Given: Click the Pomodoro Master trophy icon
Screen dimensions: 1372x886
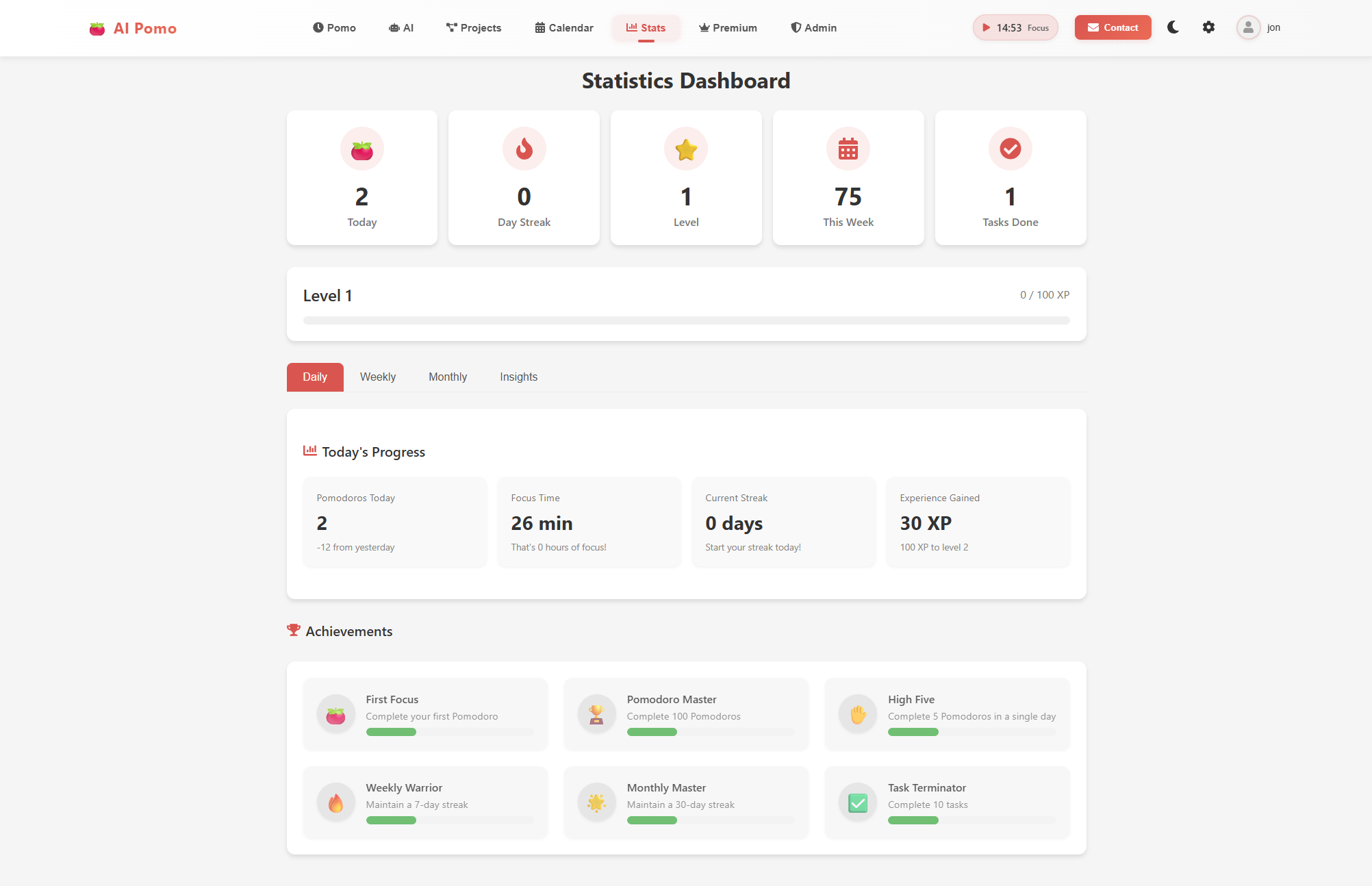Looking at the screenshot, I should (x=596, y=714).
